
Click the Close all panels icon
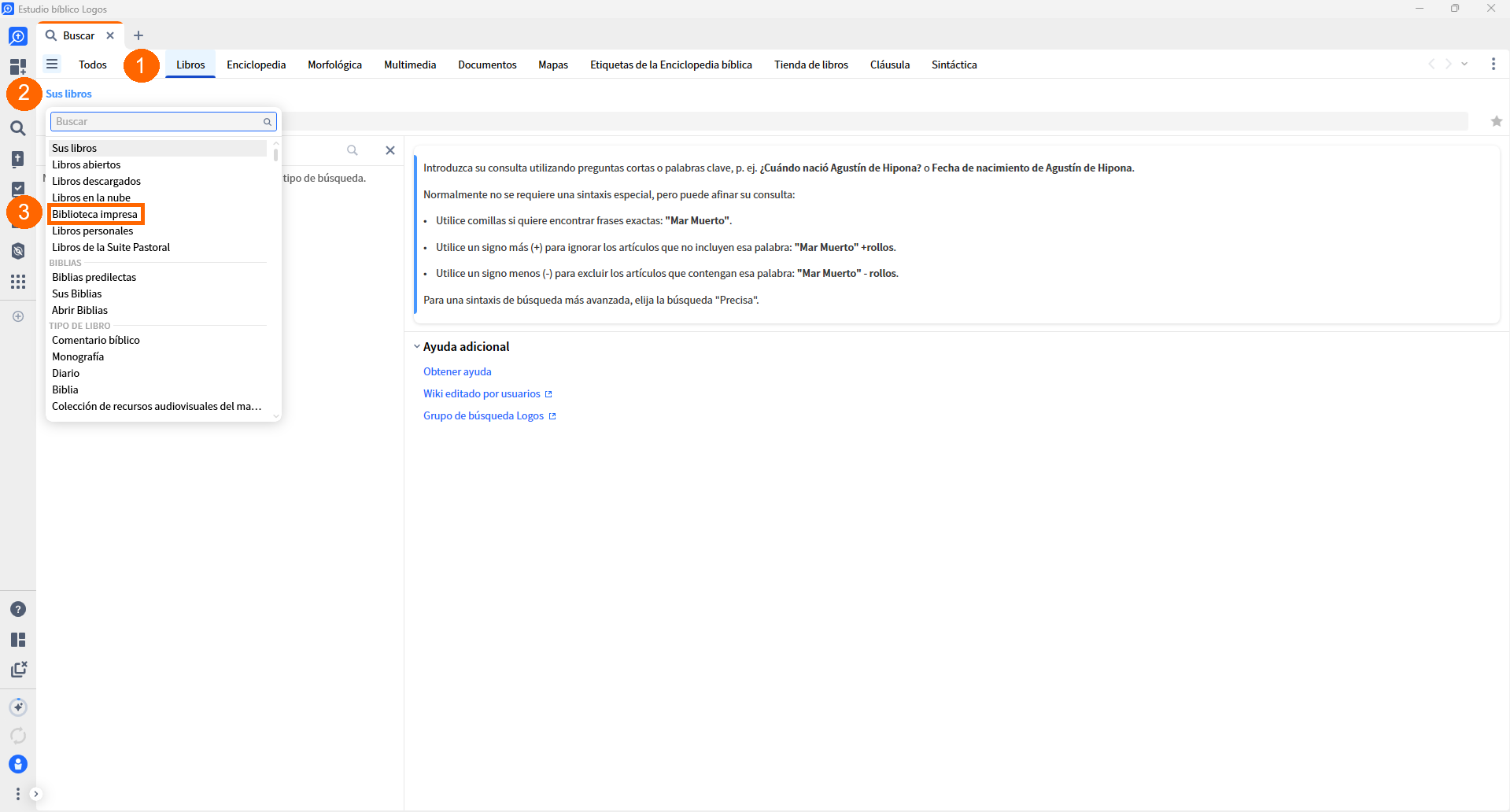(18, 670)
